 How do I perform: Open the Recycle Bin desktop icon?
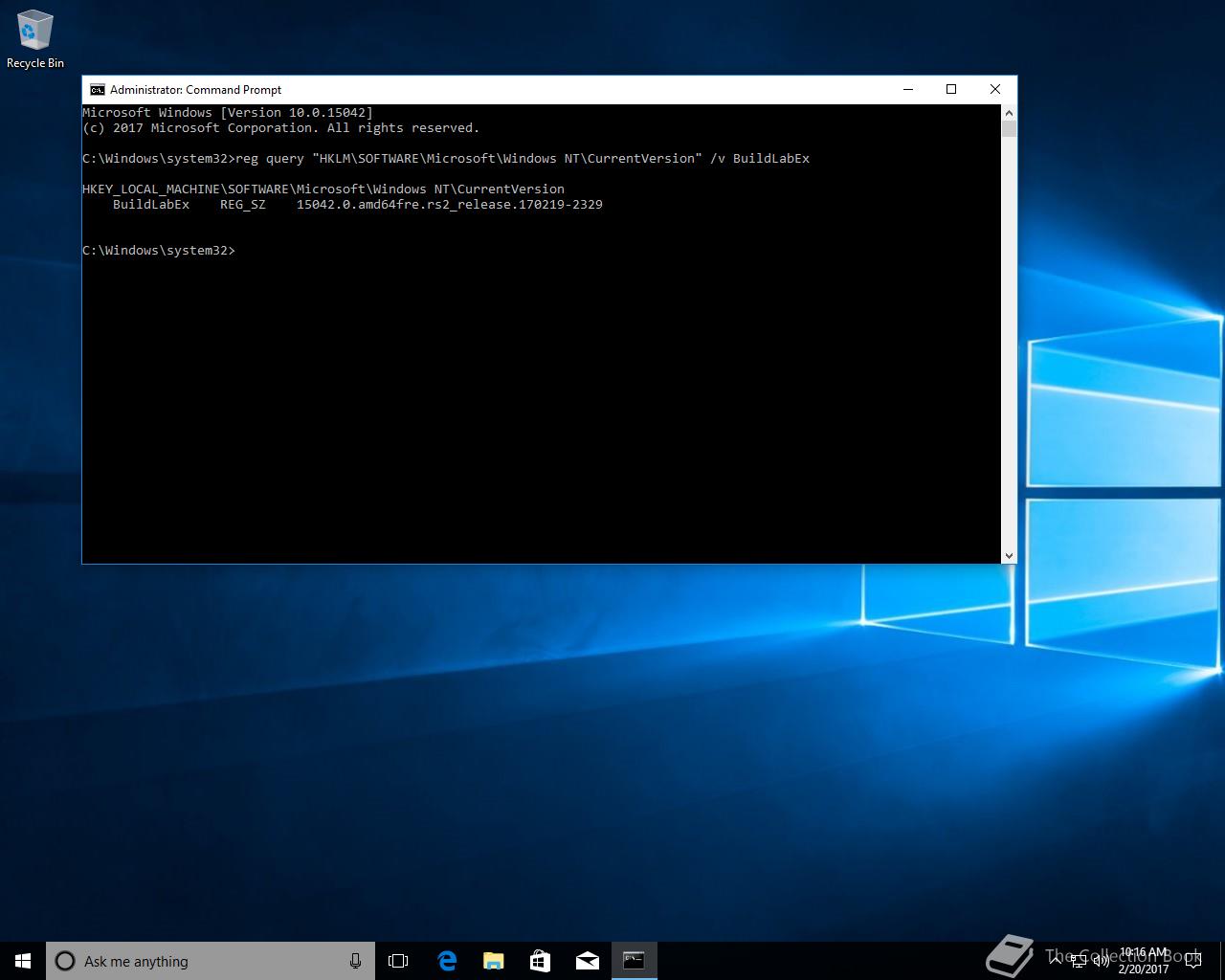(x=34, y=40)
